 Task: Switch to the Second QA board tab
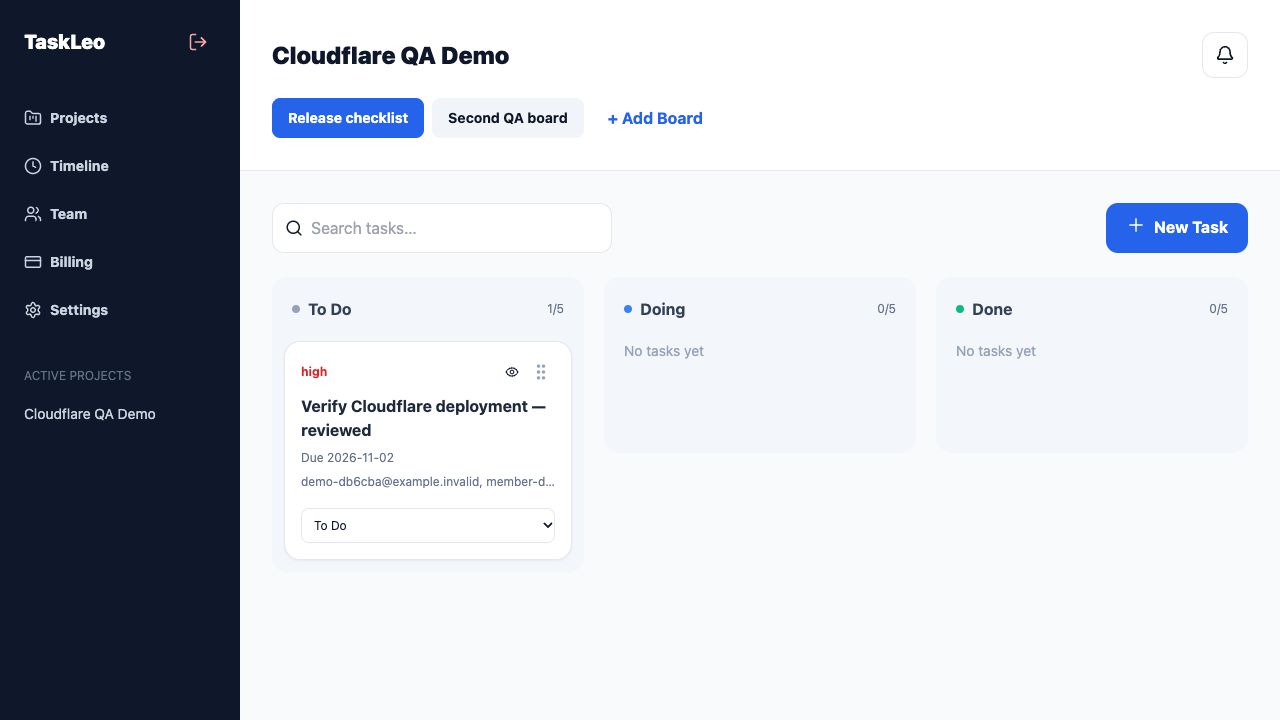pyautogui.click(x=508, y=118)
